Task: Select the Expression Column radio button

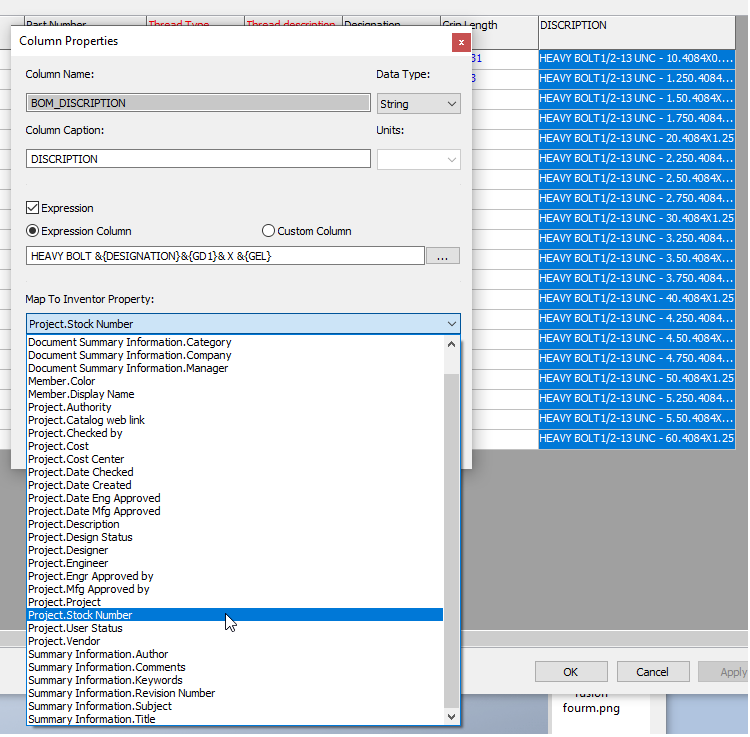Action: tap(32, 231)
